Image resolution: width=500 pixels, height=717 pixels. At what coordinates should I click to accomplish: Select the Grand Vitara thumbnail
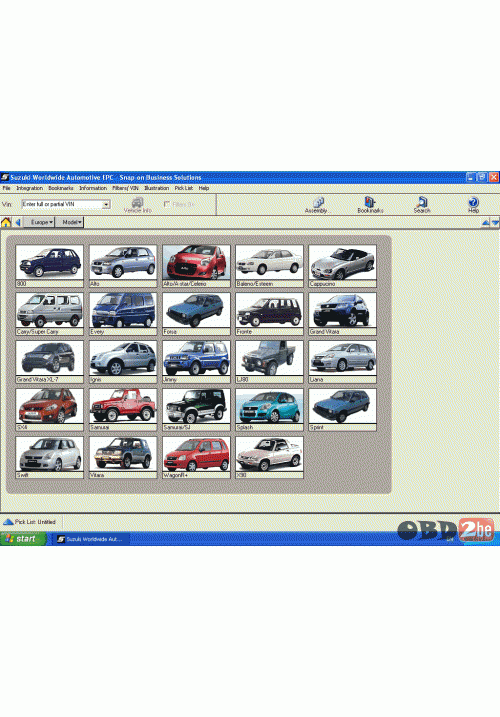point(343,314)
